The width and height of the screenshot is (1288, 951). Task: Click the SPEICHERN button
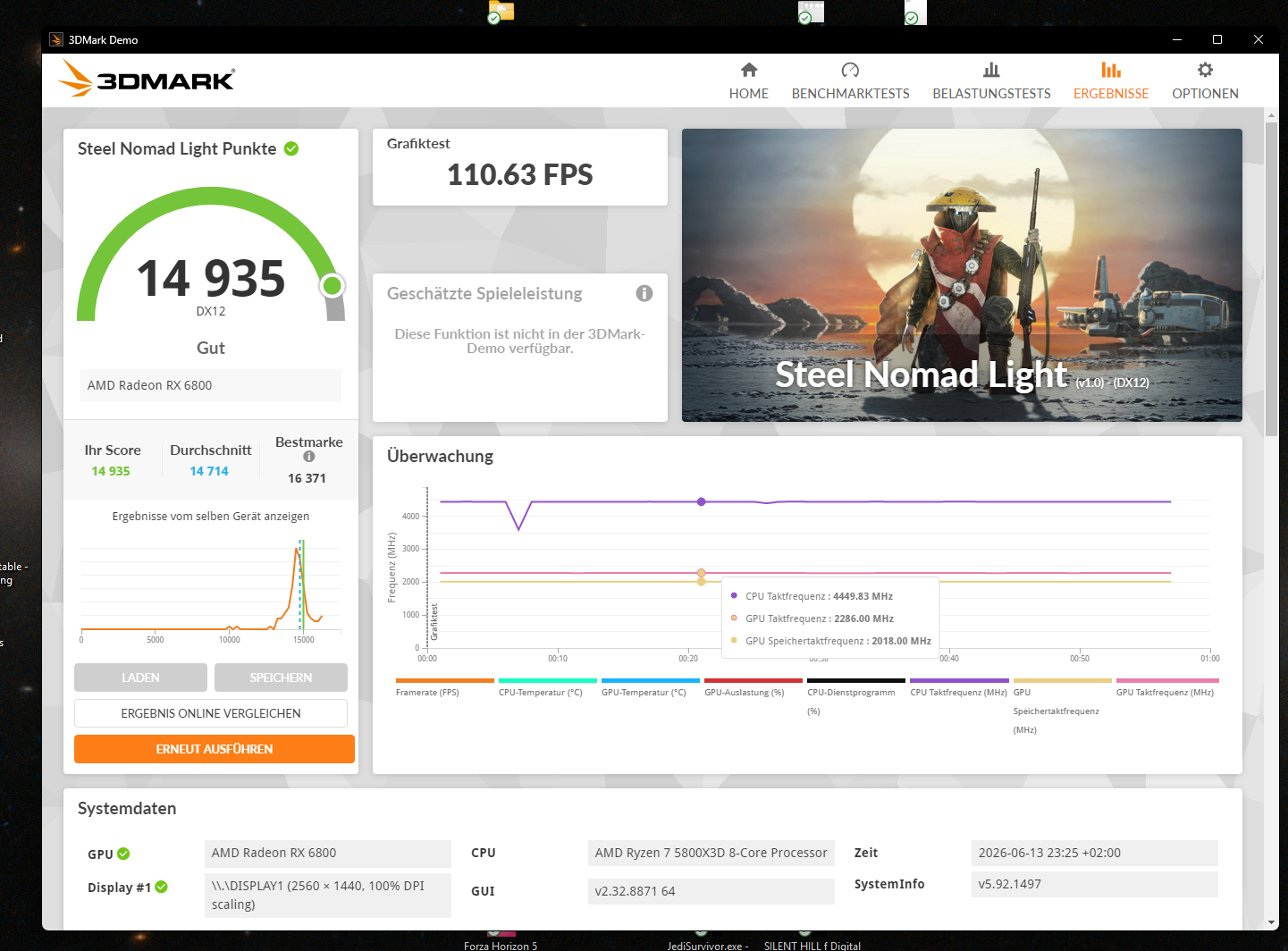(281, 677)
